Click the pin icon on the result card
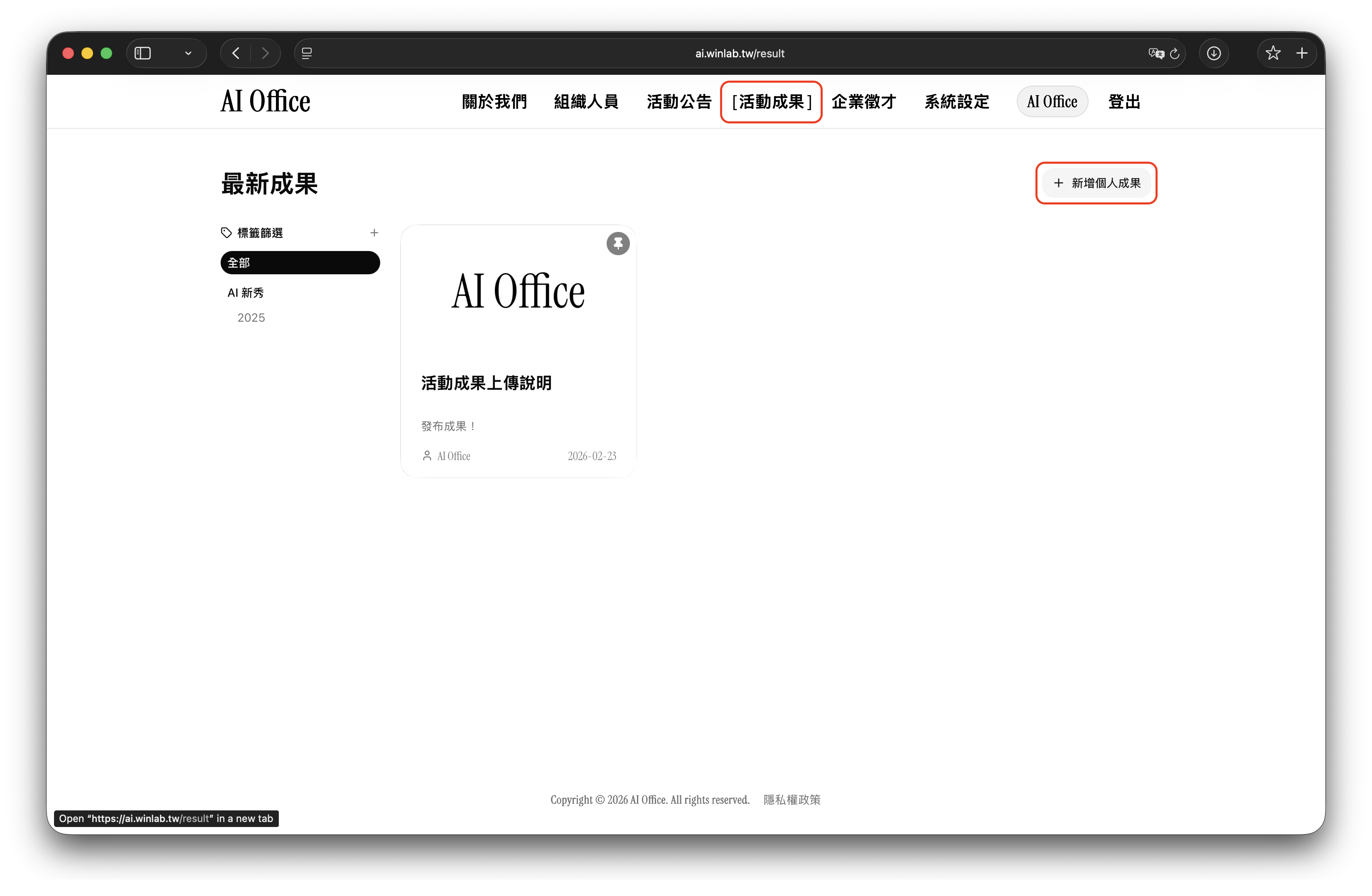This screenshot has width=1372, height=896. [x=617, y=243]
